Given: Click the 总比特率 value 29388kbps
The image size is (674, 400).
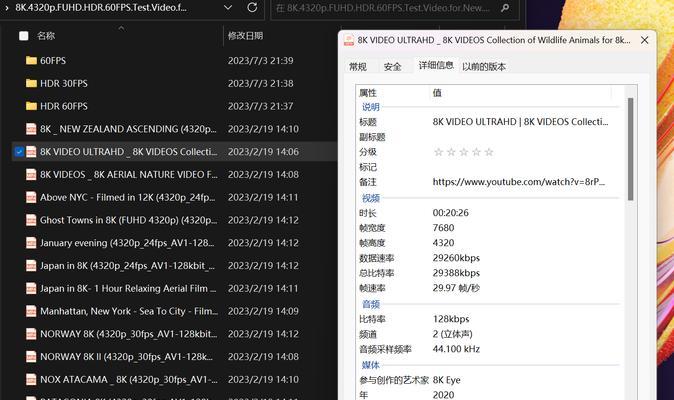Looking at the screenshot, I should pos(456,273).
